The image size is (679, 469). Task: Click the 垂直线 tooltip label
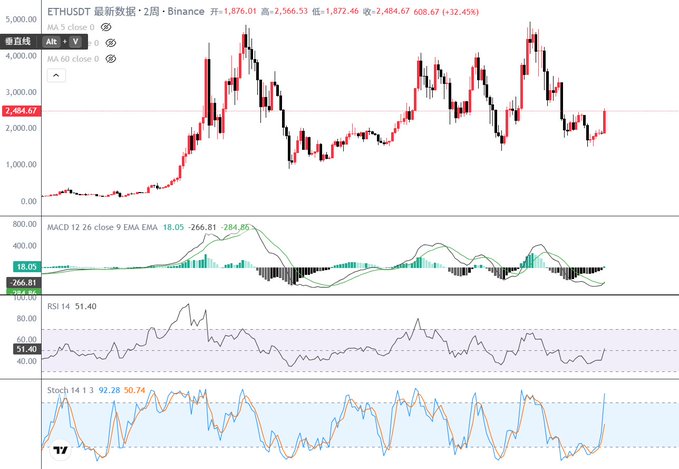(18, 42)
